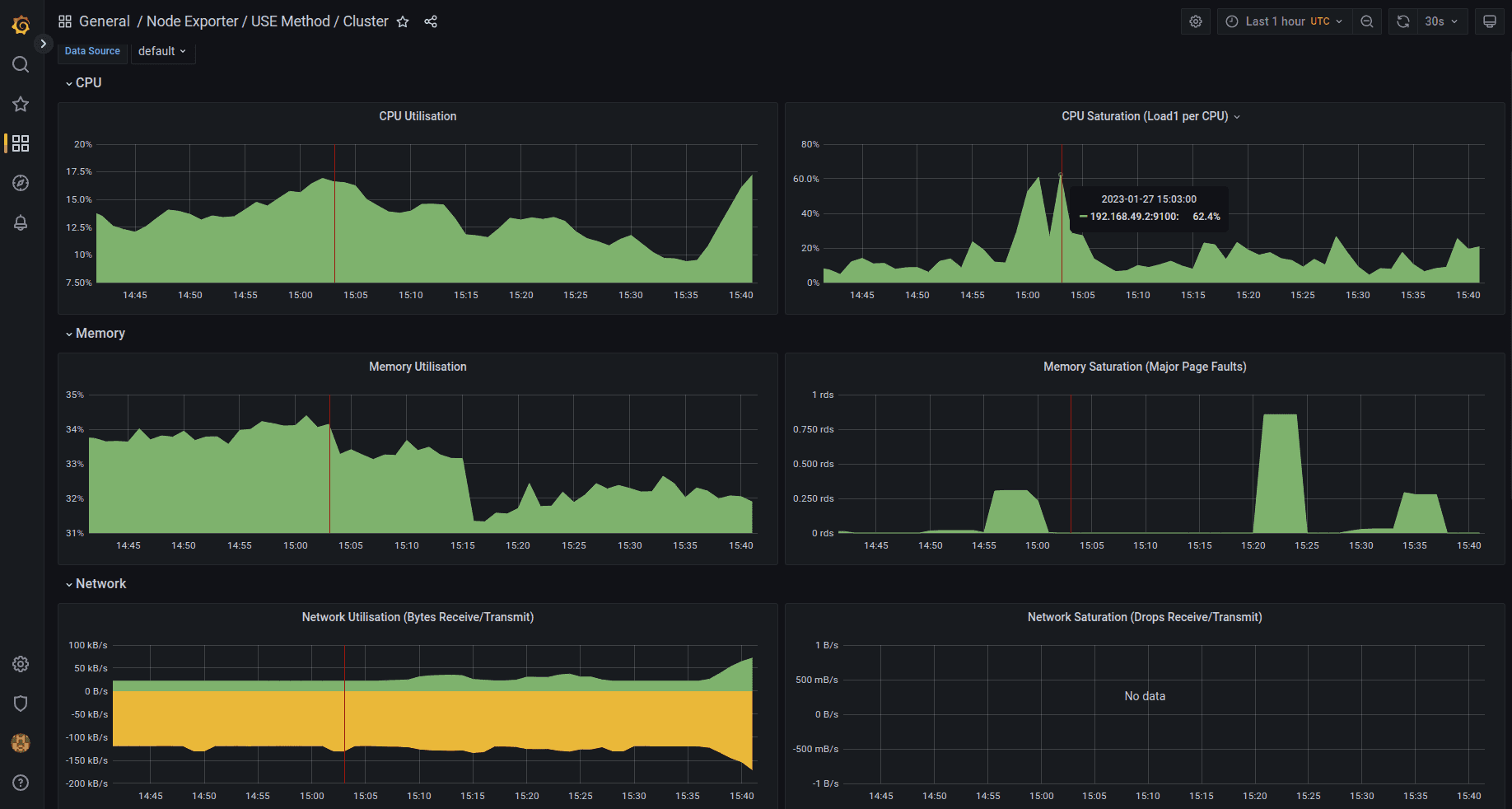
Task: Open the Dashboards sidebar icon
Action: click(x=21, y=143)
